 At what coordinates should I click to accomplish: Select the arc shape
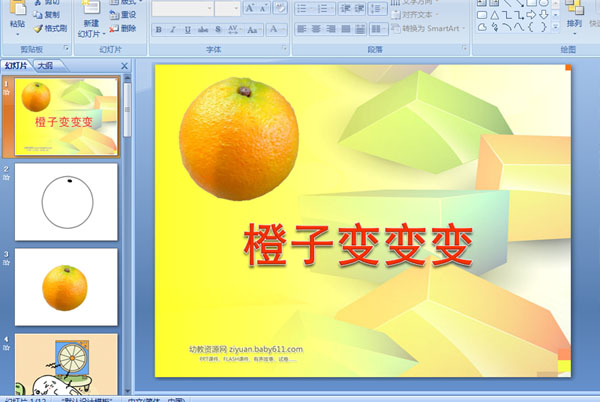coord(506,27)
